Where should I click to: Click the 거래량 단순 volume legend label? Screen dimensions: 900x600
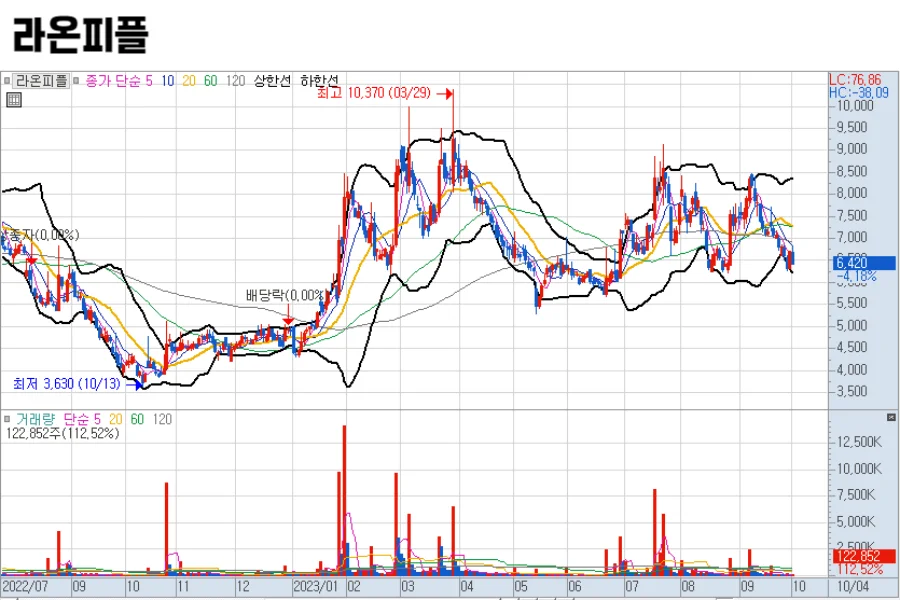coord(52,419)
